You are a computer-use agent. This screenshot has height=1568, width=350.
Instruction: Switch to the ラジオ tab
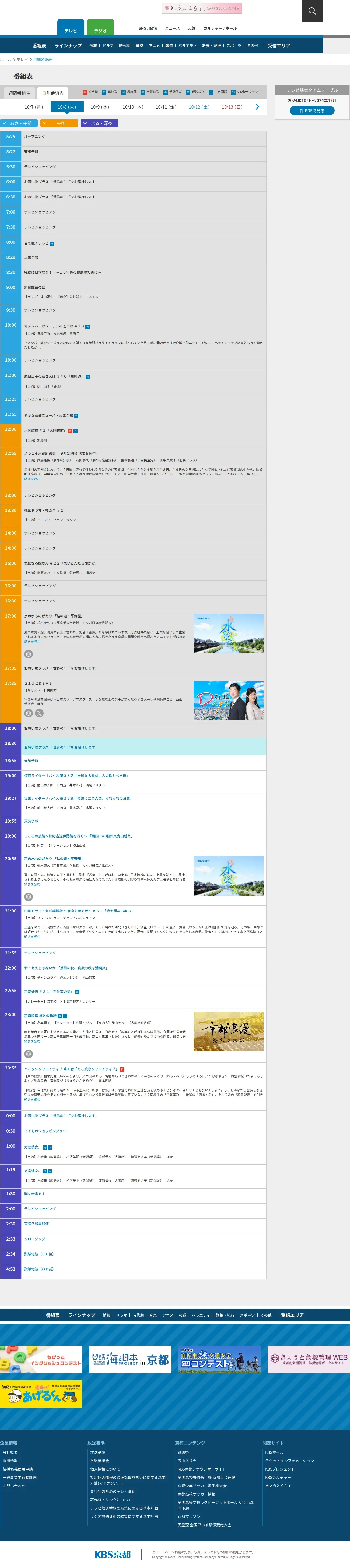pos(100,28)
